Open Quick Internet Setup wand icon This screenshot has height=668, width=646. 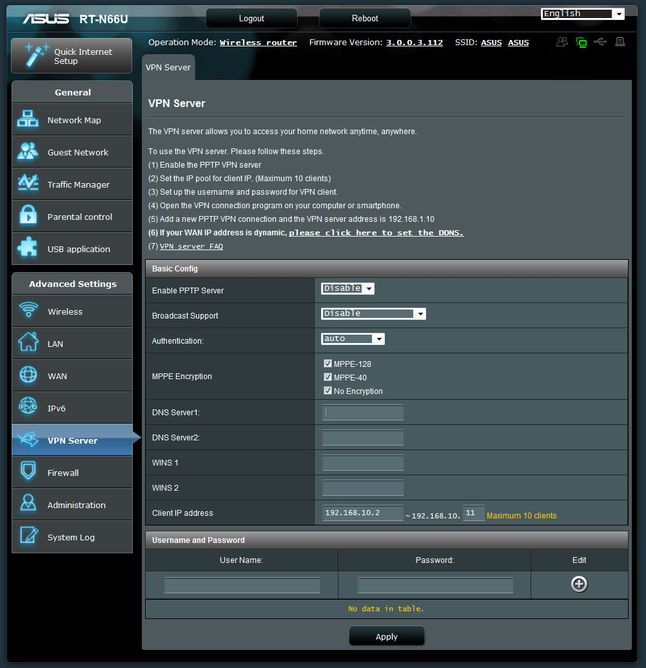(35, 55)
